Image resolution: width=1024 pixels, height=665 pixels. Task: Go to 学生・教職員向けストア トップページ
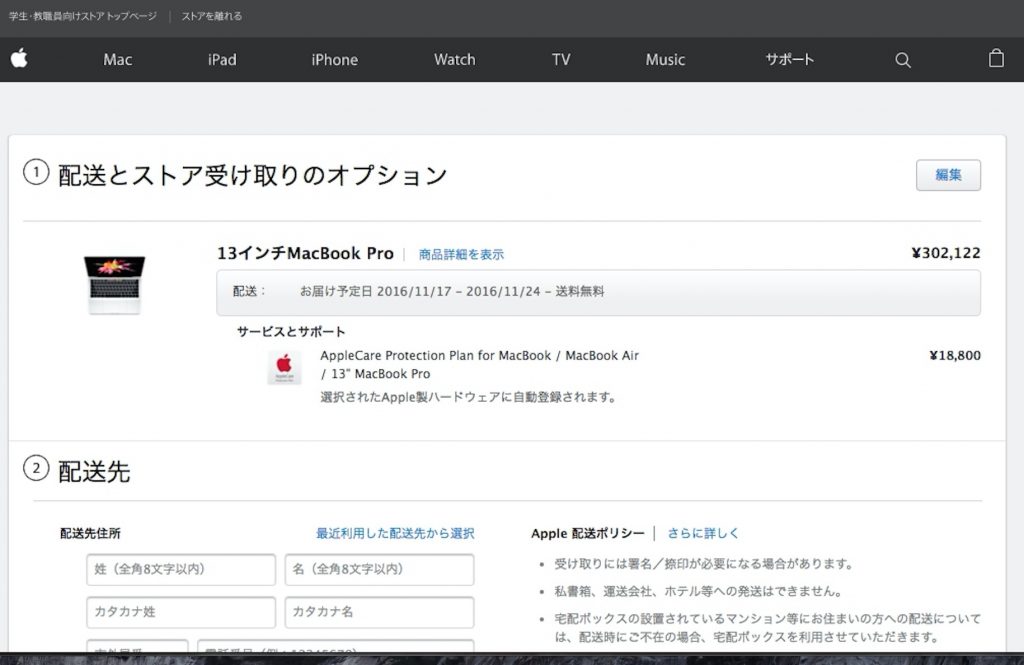(83, 16)
